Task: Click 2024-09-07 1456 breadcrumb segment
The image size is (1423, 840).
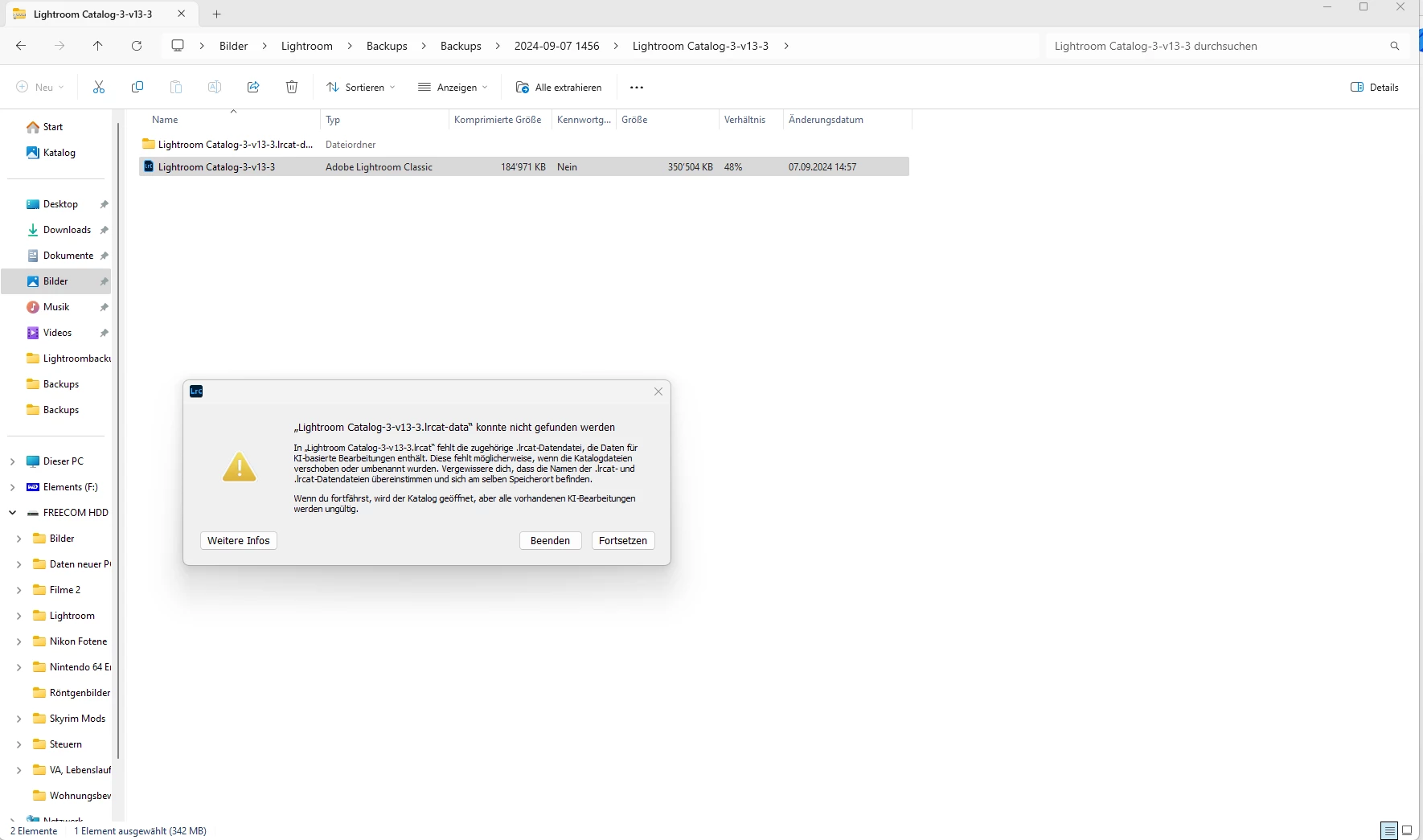Action: [557, 46]
